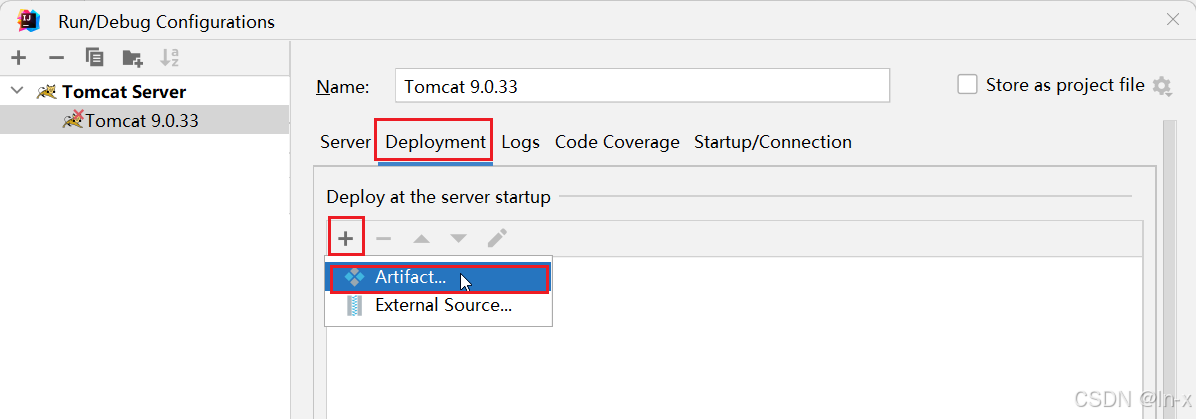Add a new run configuration
1196x419 pixels.
tap(18, 57)
